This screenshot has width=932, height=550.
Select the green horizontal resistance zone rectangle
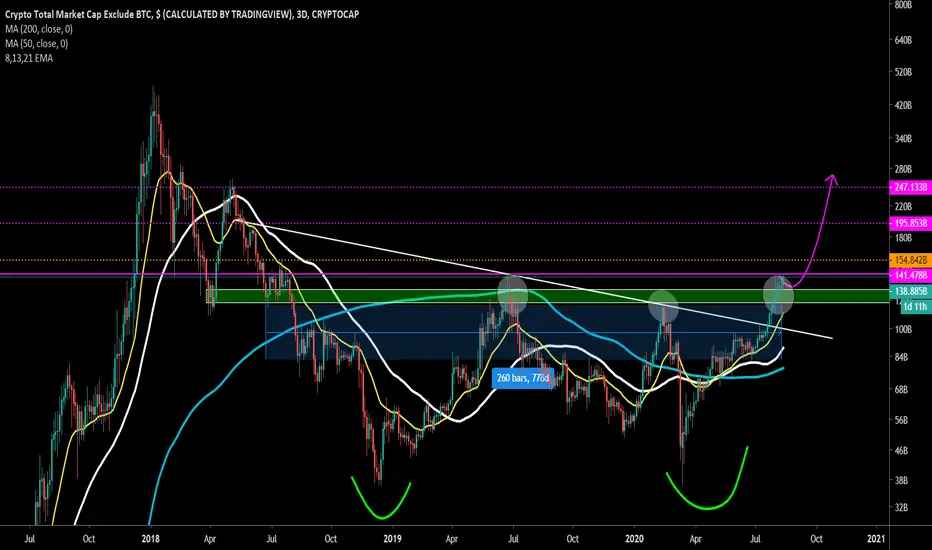click(x=547, y=296)
